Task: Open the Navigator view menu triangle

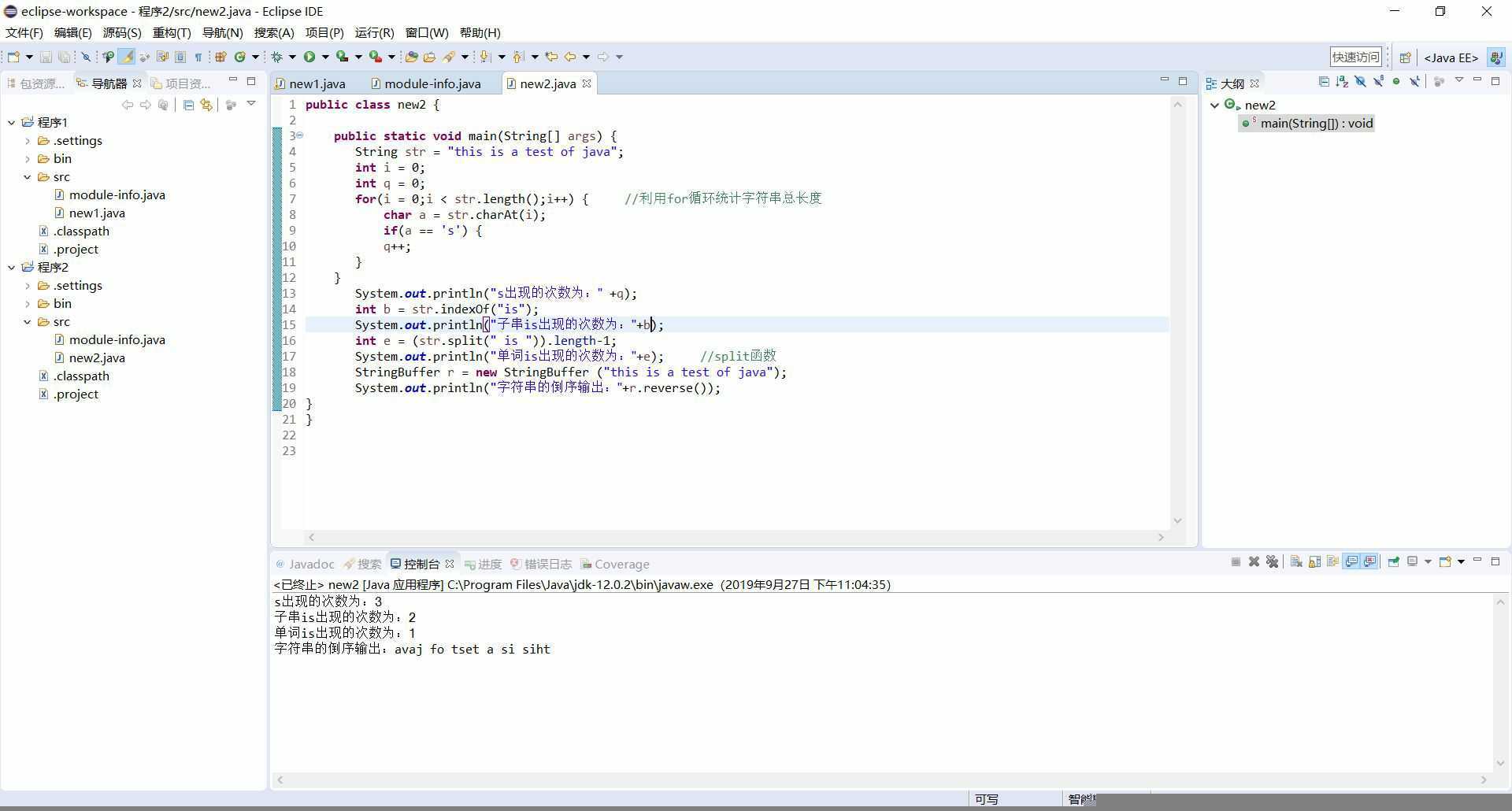Action: 251,104
